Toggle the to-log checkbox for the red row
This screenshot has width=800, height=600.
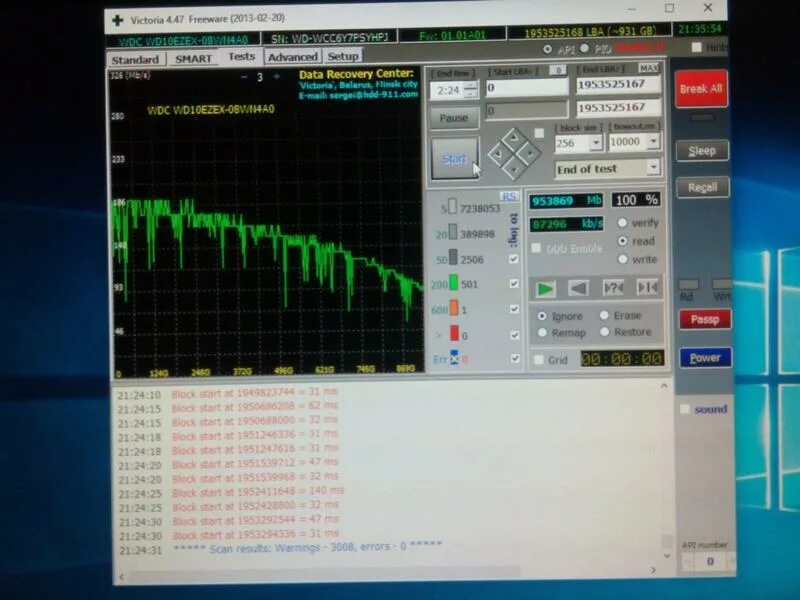515,335
